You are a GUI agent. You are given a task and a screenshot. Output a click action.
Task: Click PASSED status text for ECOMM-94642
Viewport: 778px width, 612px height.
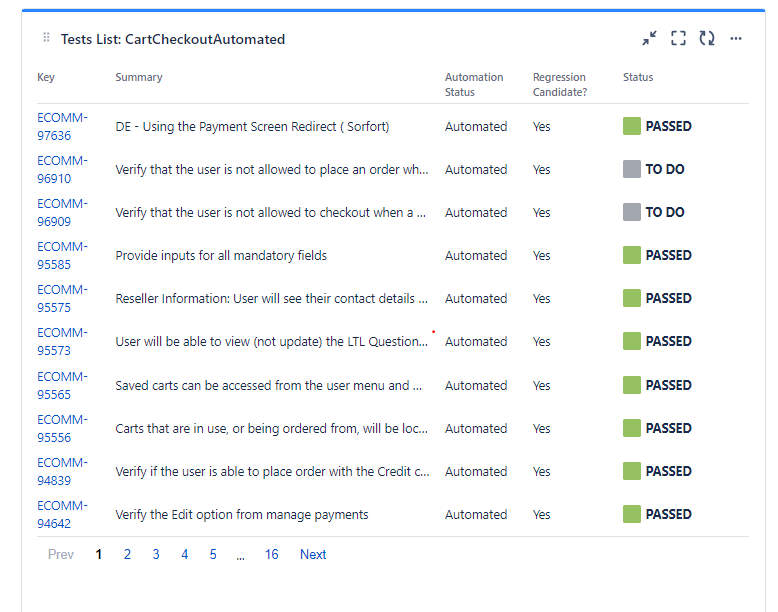(x=668, y=514)
